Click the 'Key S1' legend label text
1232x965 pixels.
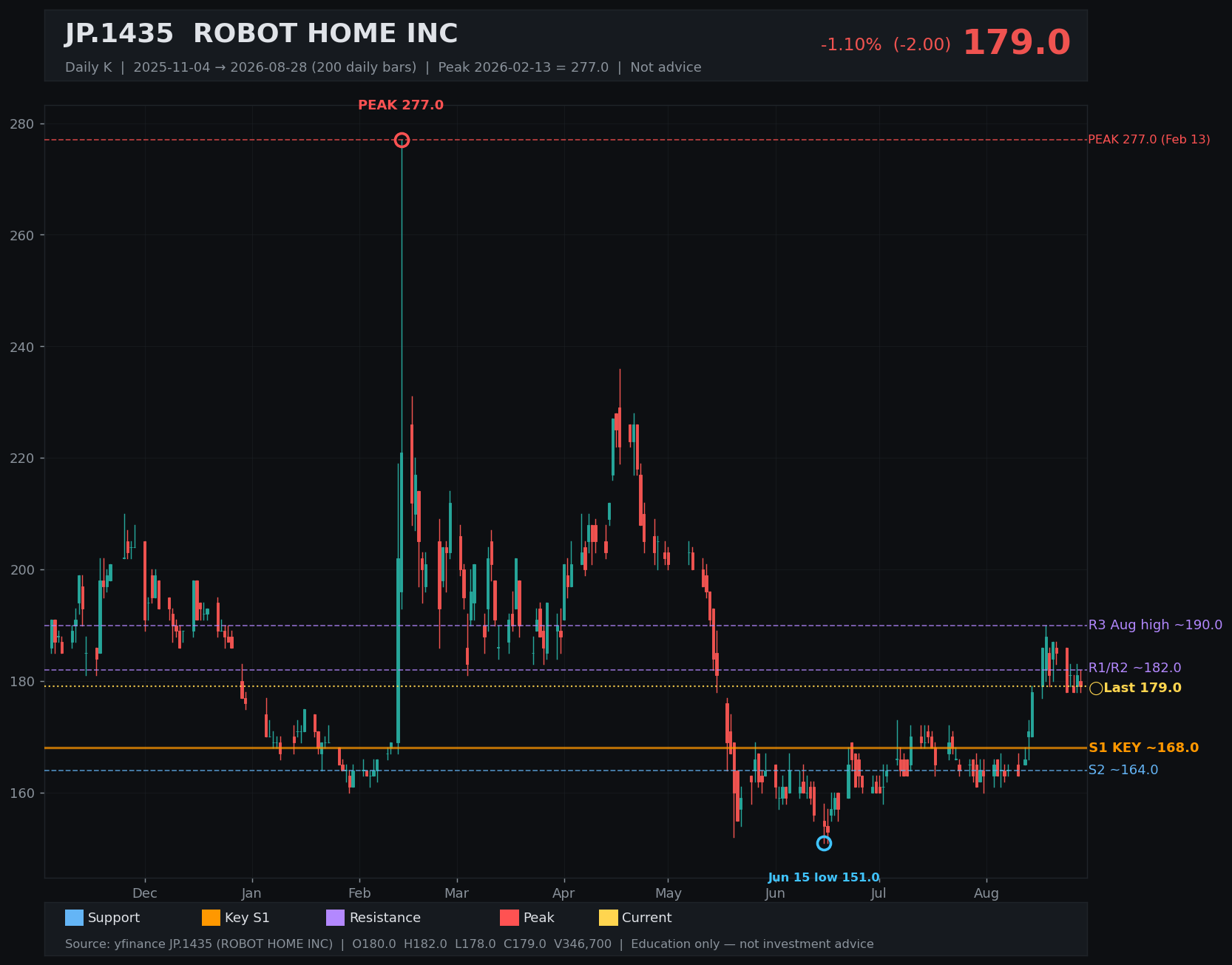click(x=247, y=918)
